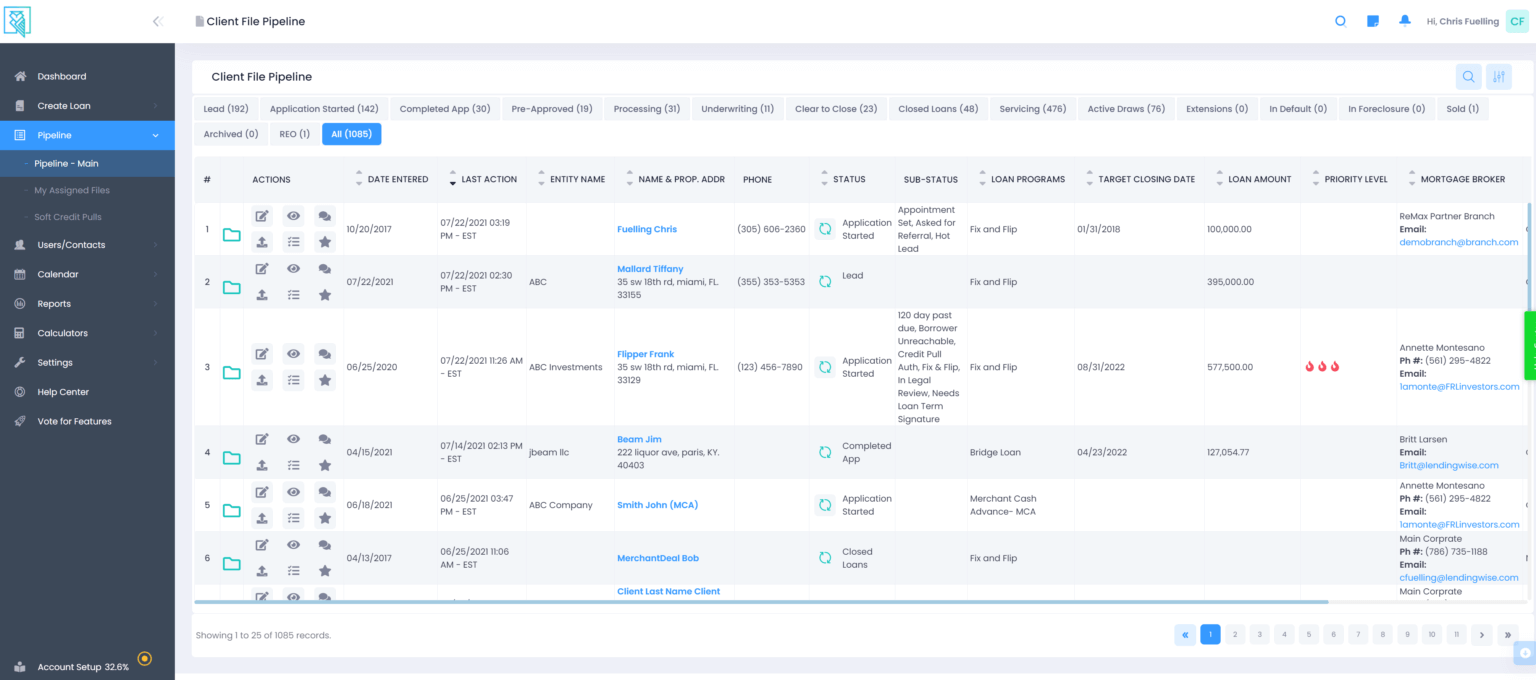This screenshot has width=1536, height=680.
Task: Open the chat icon on Mallard Tiffany's row
Action: 324,270
